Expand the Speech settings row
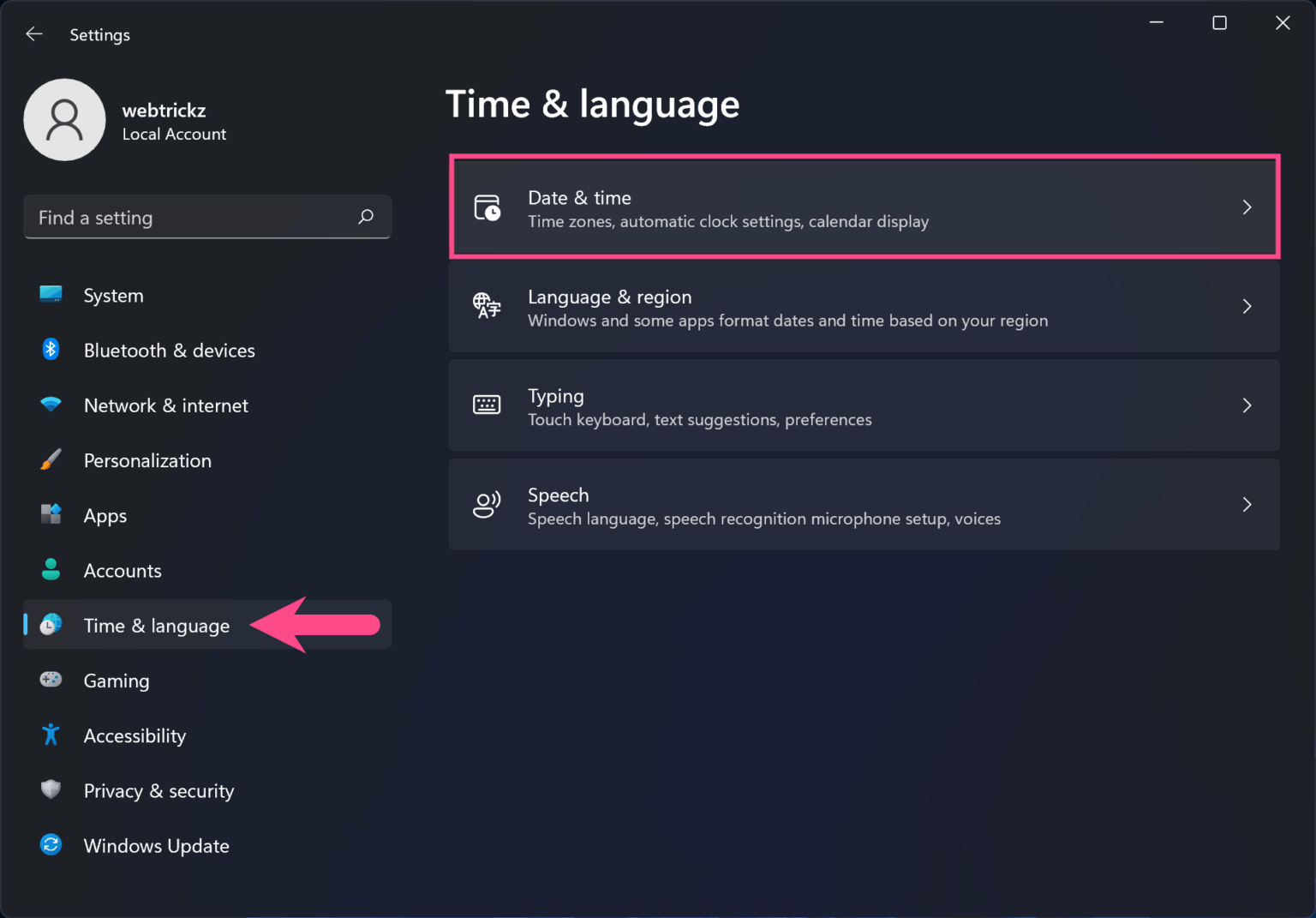 point(864,505)
